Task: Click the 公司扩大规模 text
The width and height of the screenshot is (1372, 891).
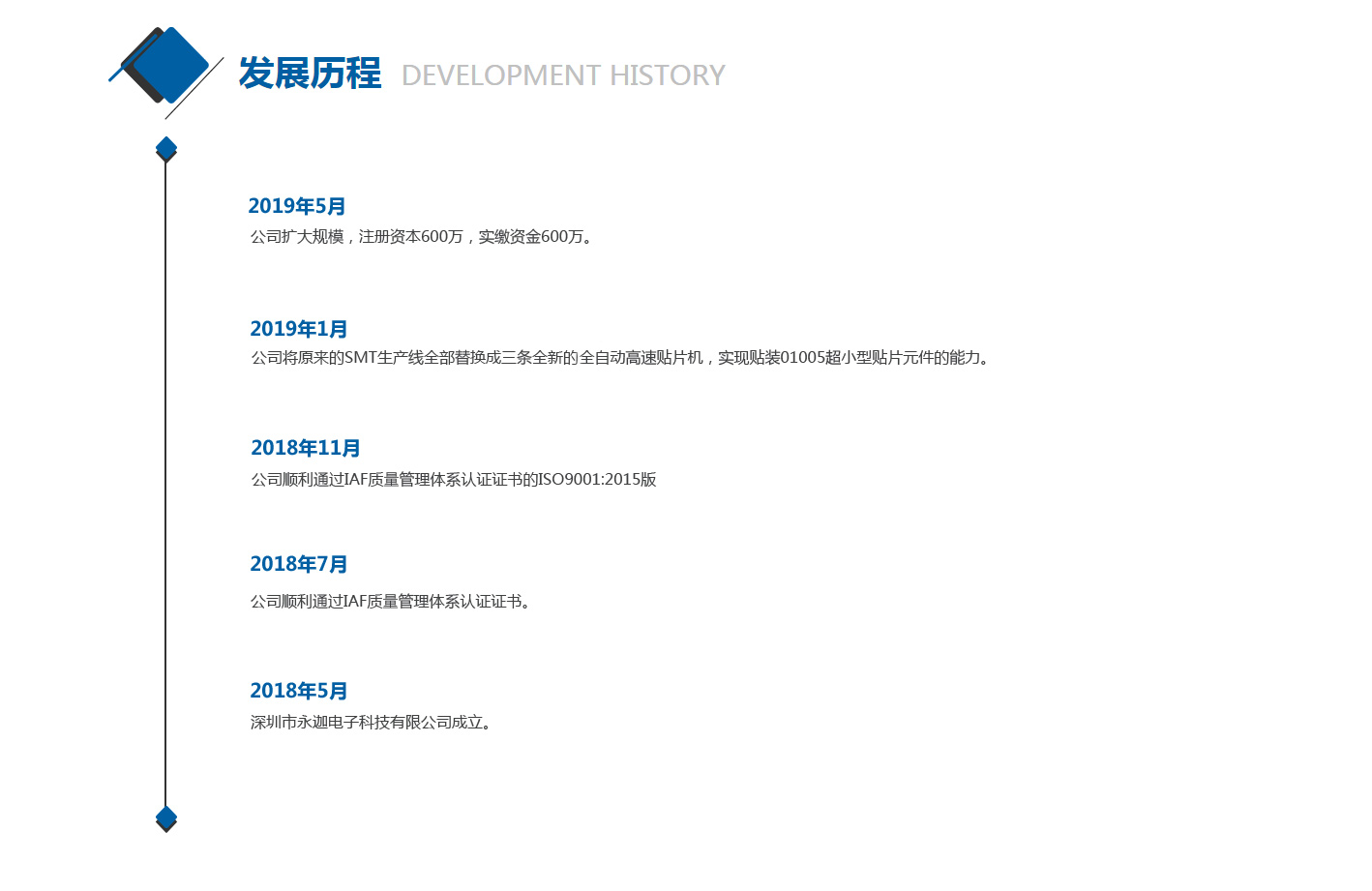Action: pyautogui.click(x=296, y=237)
